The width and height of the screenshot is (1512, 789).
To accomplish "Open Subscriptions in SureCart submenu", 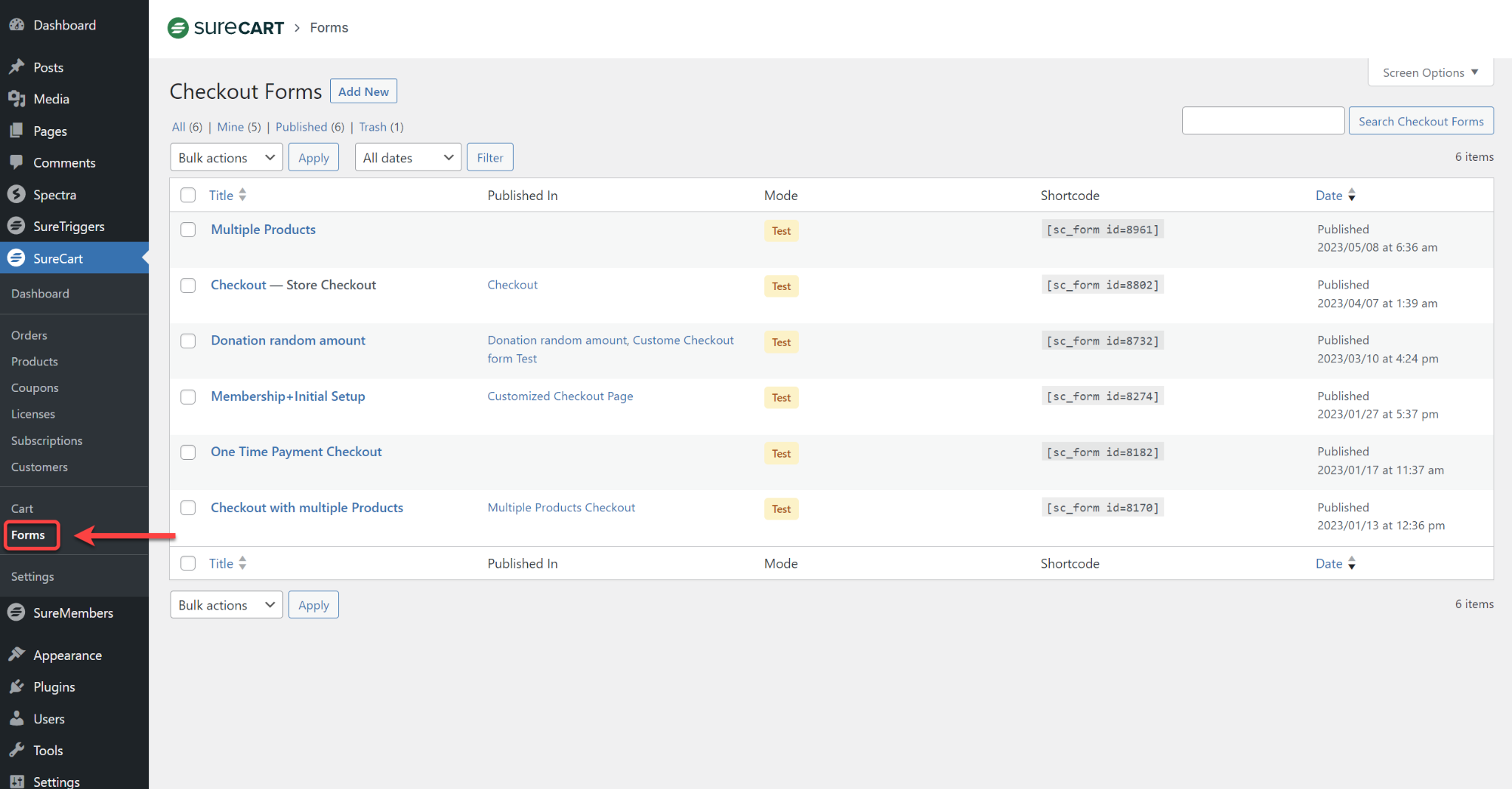I will pyautogui.click(x=47, y=441).
